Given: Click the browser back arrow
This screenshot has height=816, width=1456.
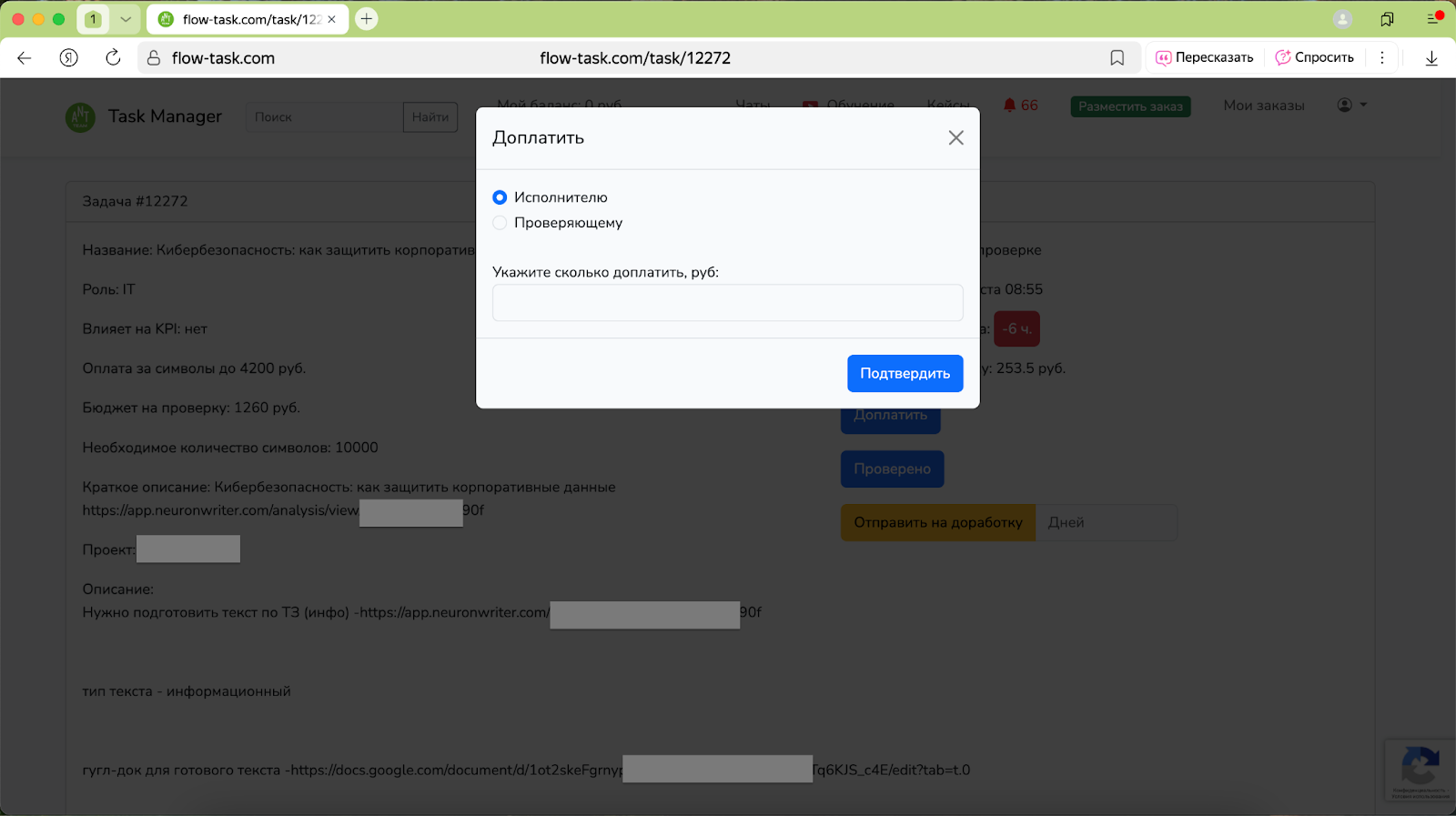Looking at the screenshot, I should coord(25,58).
